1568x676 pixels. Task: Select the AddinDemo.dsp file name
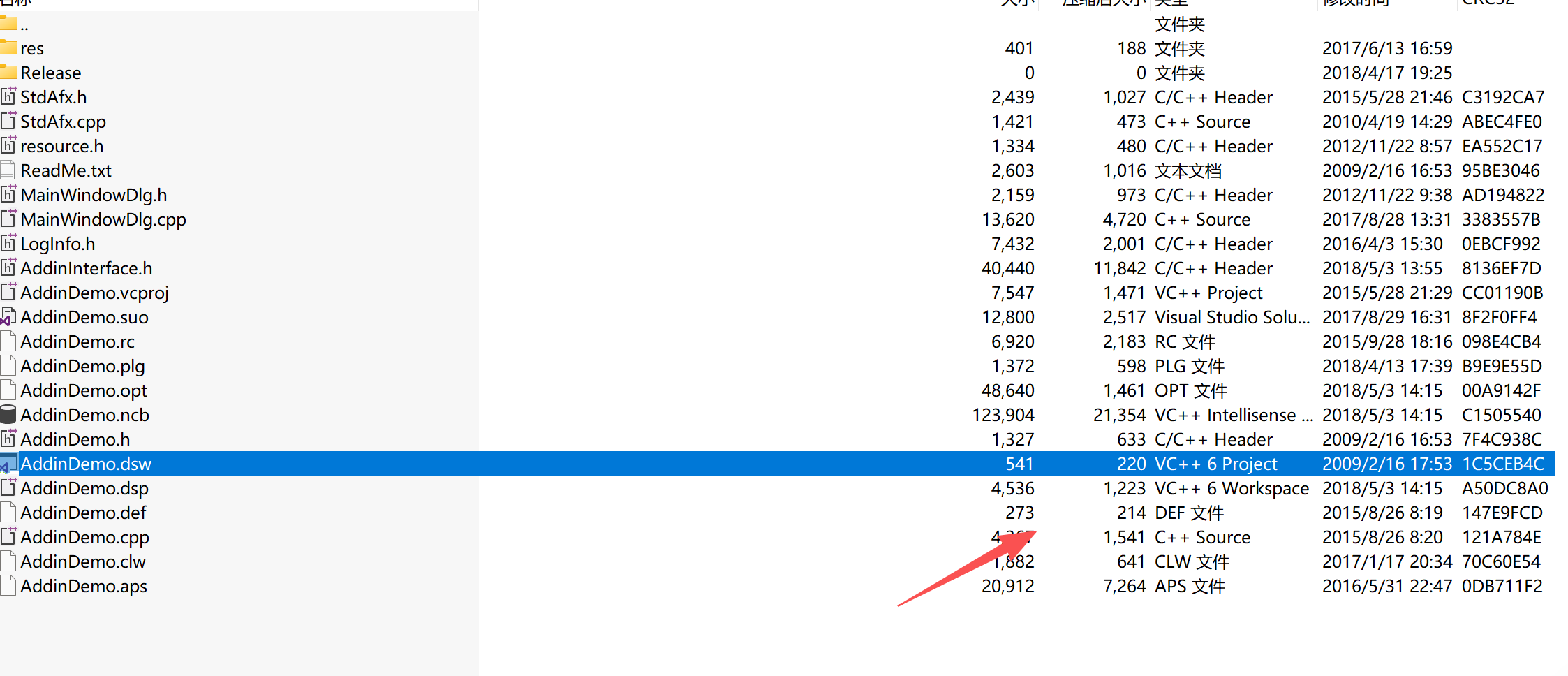point(84,489)
